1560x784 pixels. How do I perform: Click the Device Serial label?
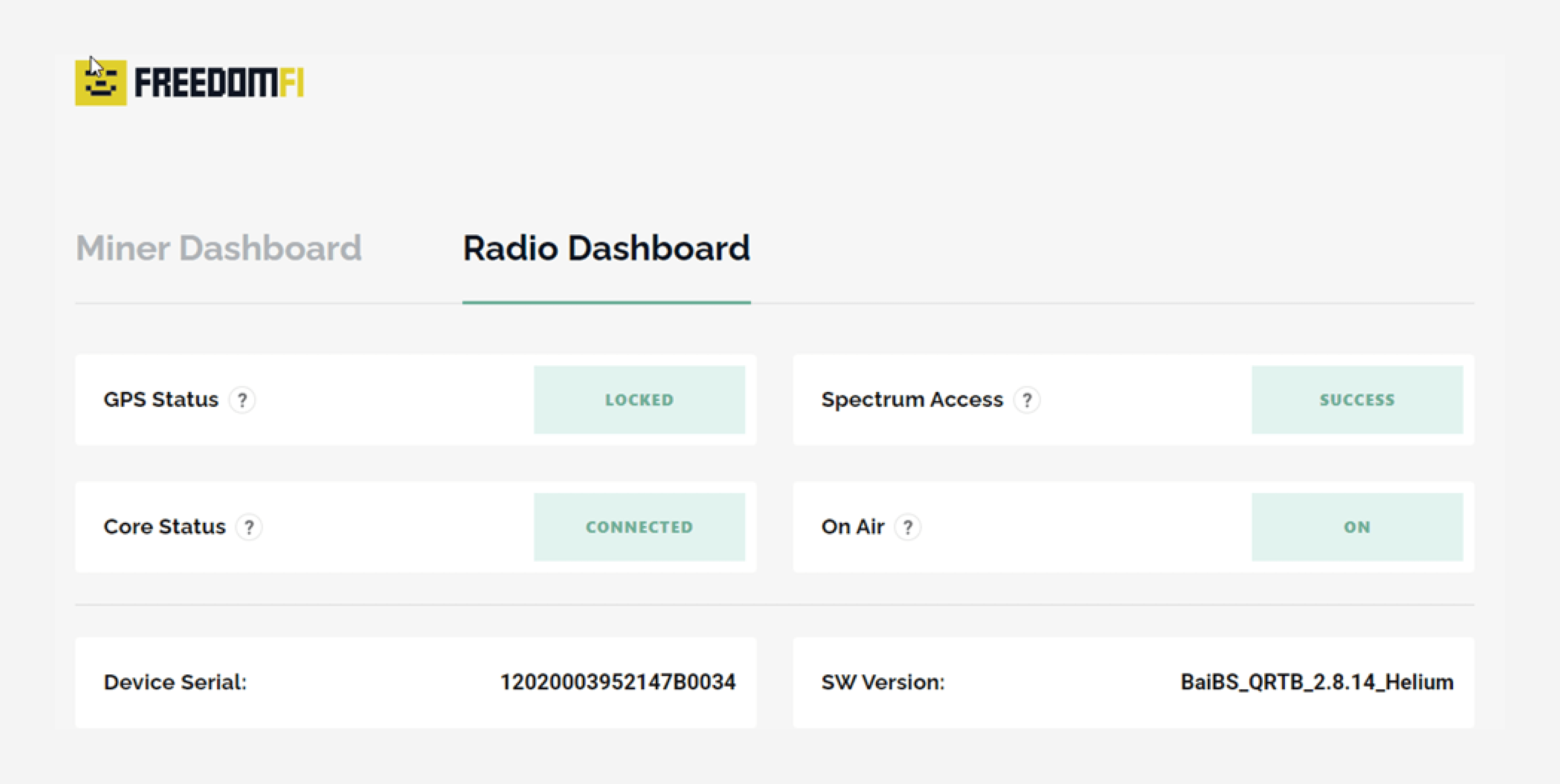click(175, 682)
